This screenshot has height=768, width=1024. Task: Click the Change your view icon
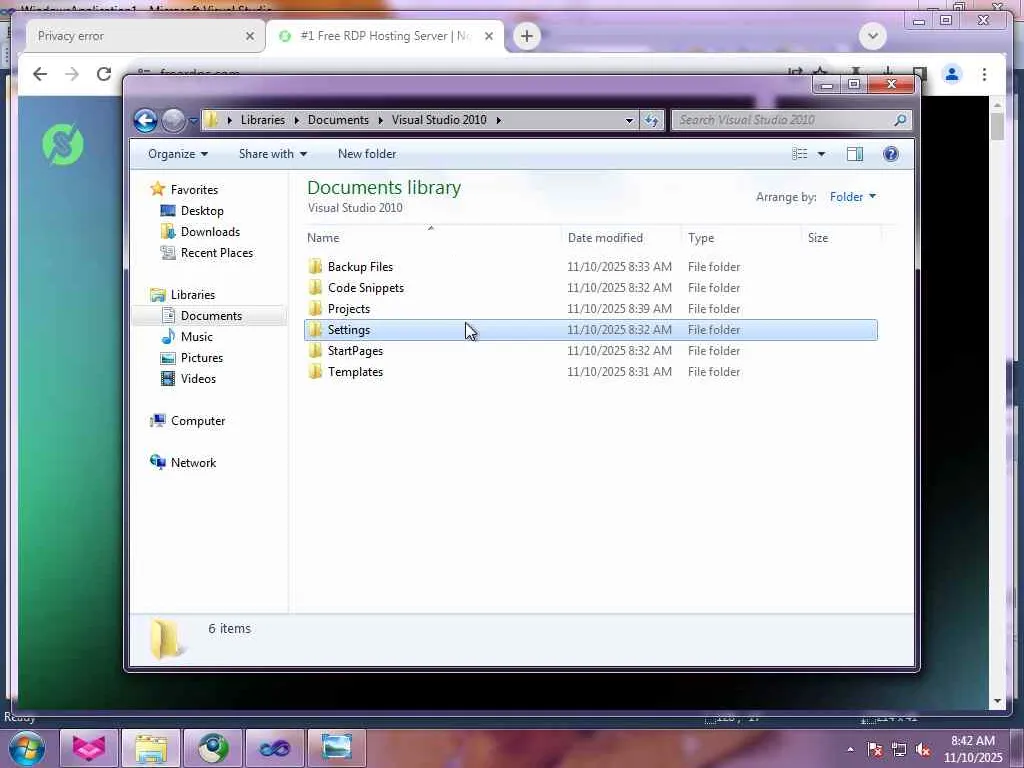[x=799, y=154]
